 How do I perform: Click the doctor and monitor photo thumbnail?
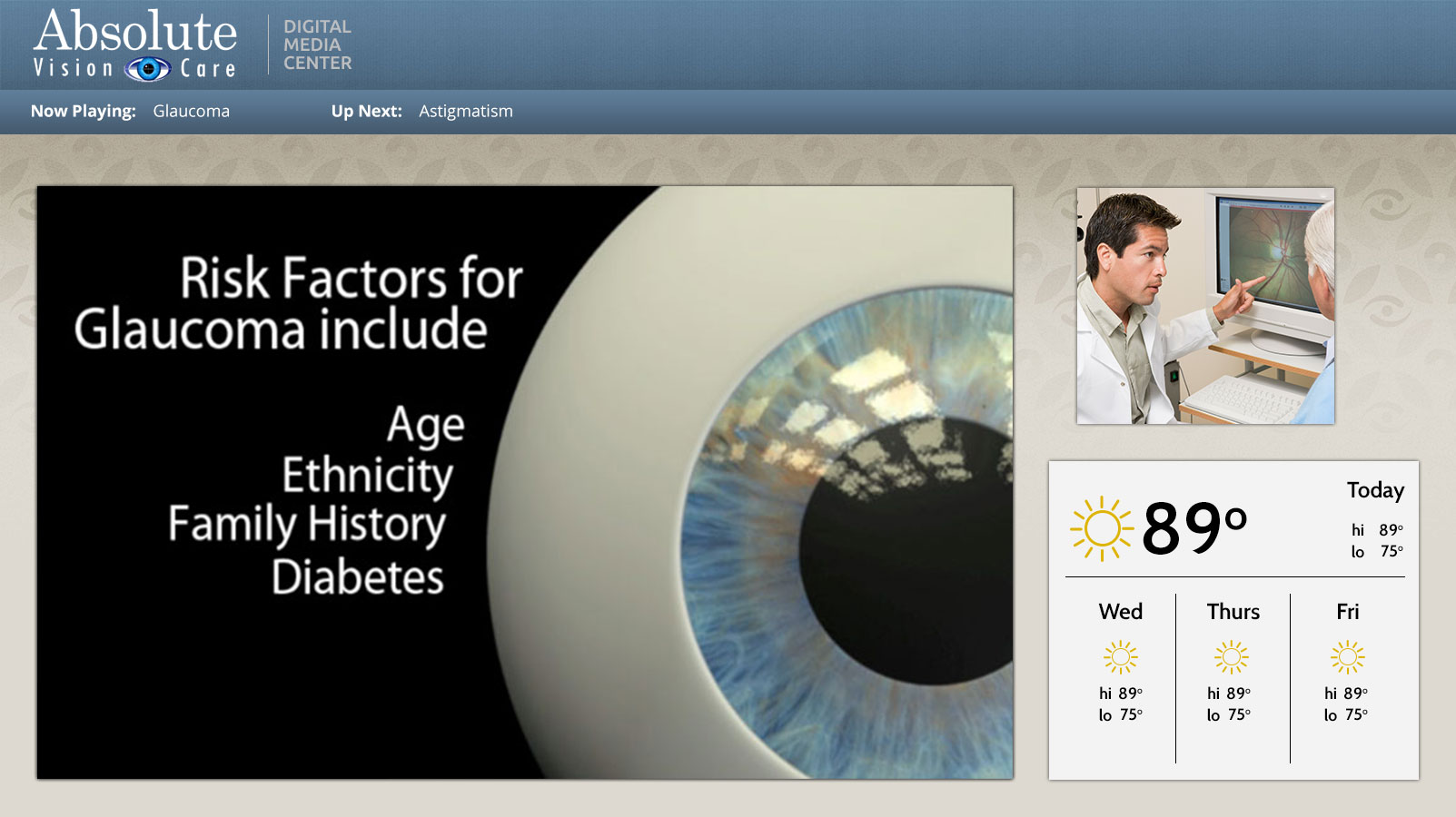[x=1205, y=306]
